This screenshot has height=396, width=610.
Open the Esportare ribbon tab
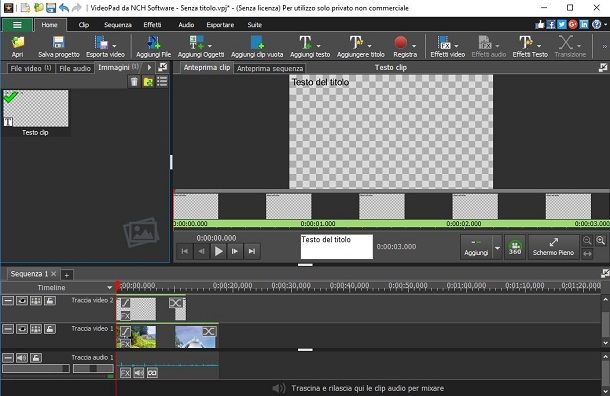click(220, 25)
